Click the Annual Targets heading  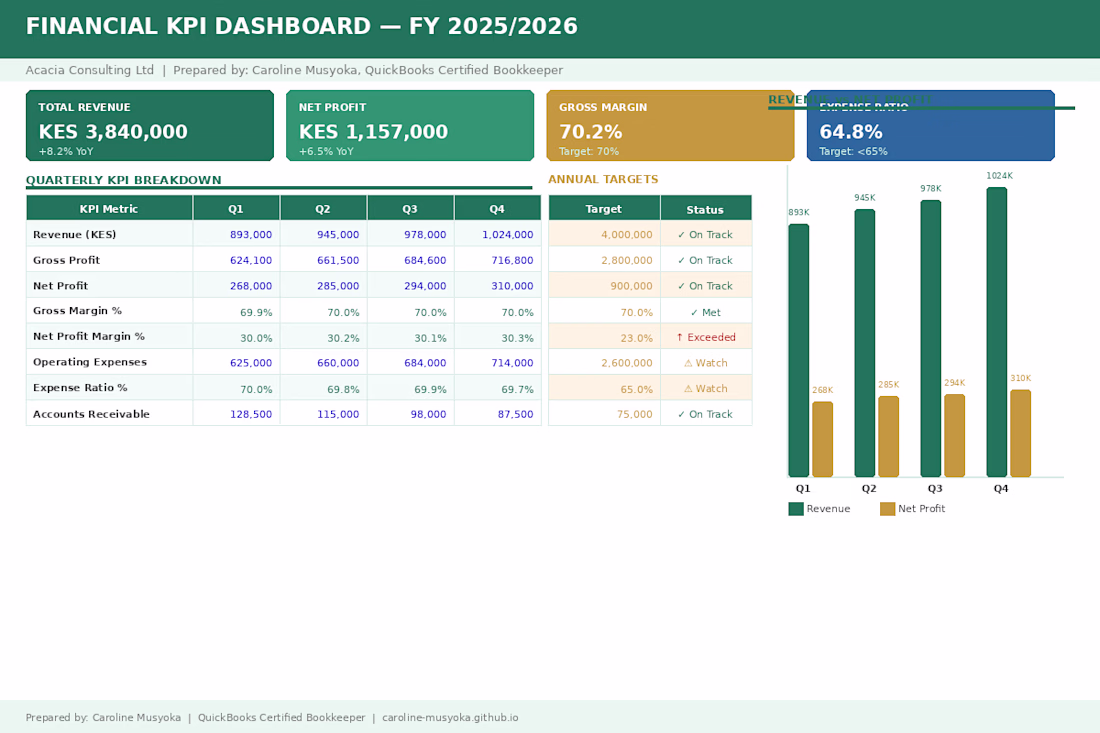(603, 180)
